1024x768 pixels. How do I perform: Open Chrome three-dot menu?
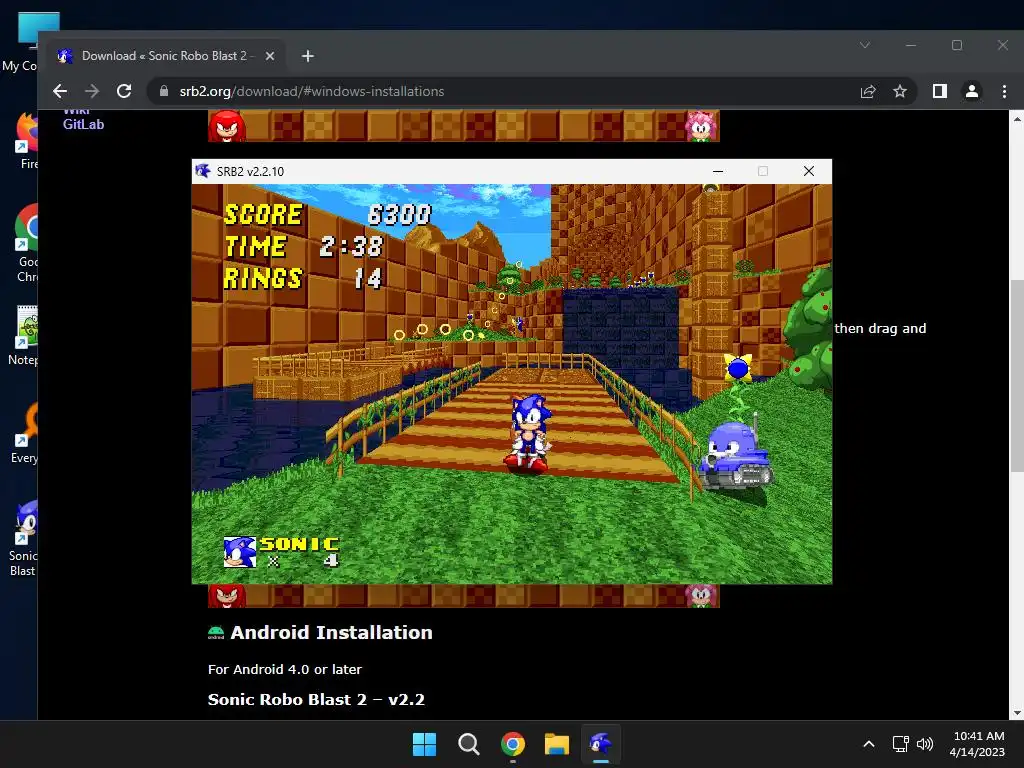(x=1004, y=91)
